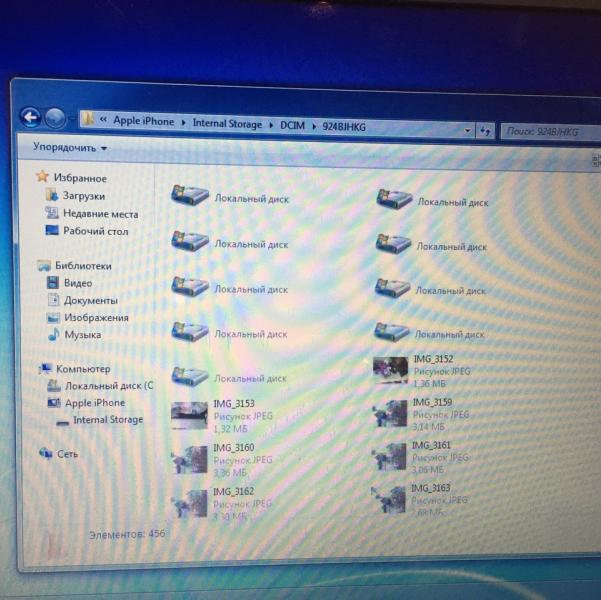Open Недавние места in the sidebar
Screen dimensions: 601x600
99,214
